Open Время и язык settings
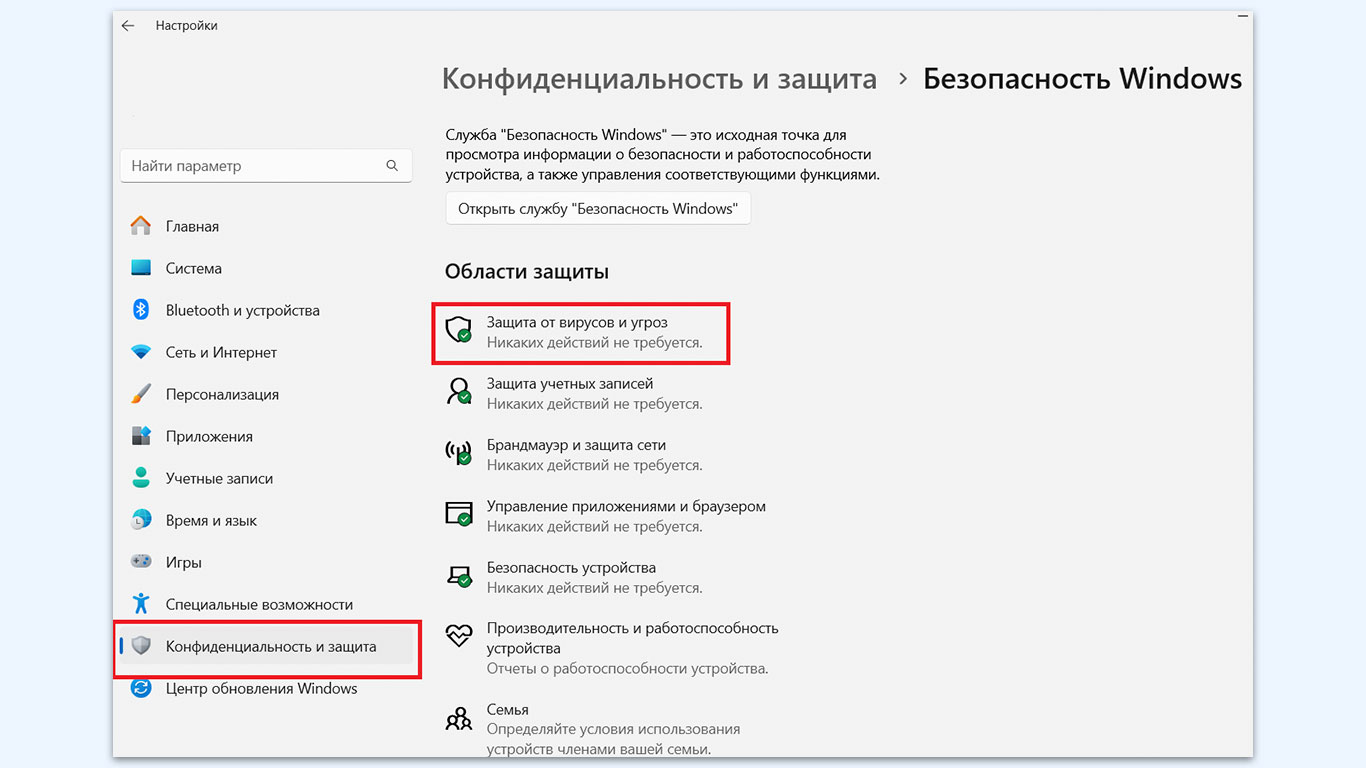1366x768 pixels. 265,520
